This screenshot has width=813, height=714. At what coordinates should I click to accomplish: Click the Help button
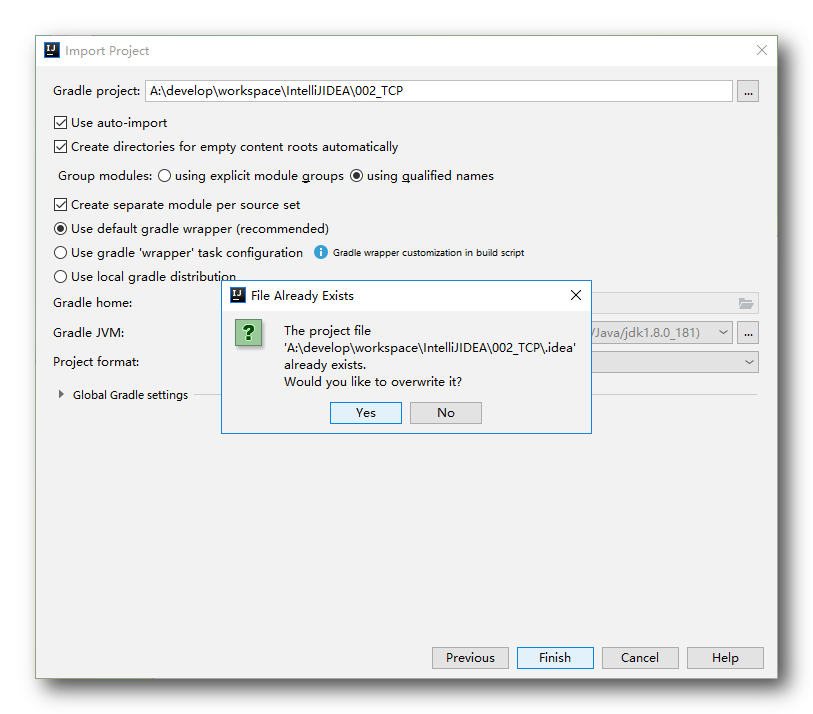point(725,658)
